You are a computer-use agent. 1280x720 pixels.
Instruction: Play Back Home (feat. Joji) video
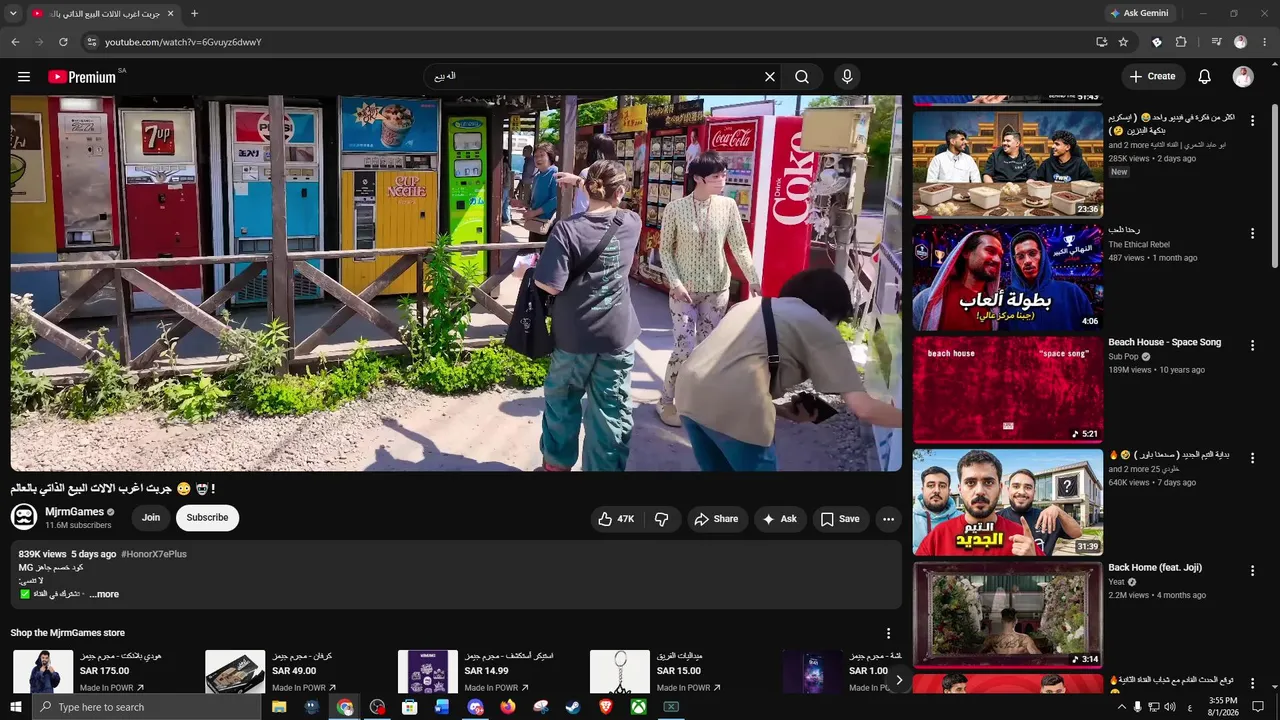[1008, 616]
